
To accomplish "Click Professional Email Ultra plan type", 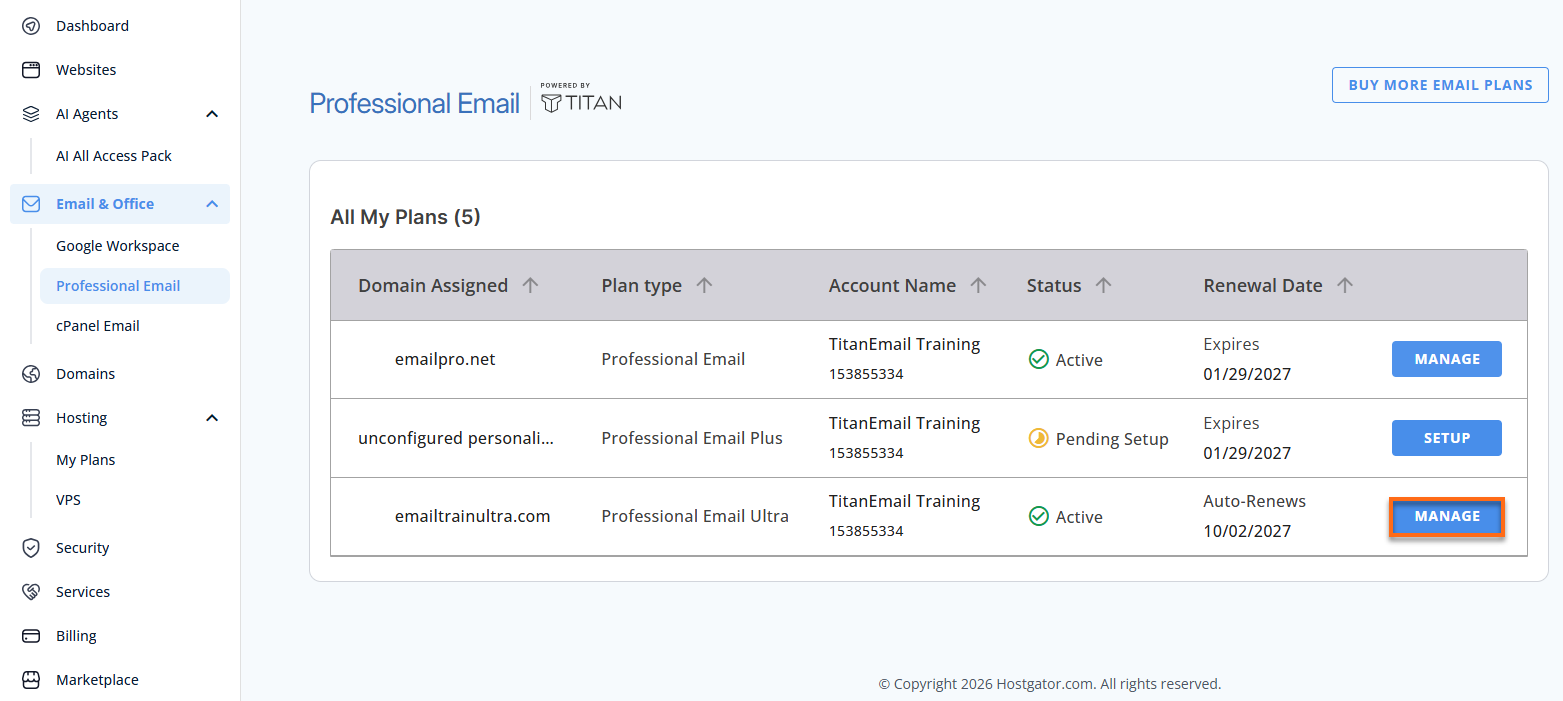I will coord(695,516).
